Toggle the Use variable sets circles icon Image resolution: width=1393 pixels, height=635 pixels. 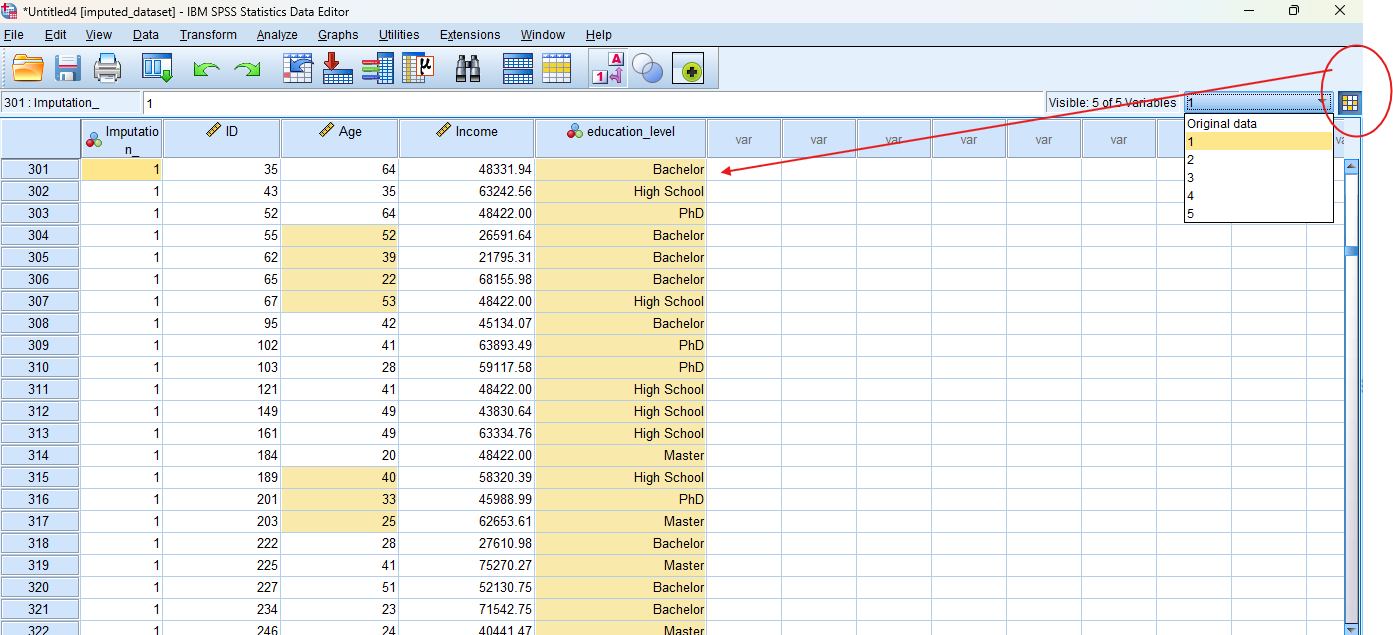648,69
